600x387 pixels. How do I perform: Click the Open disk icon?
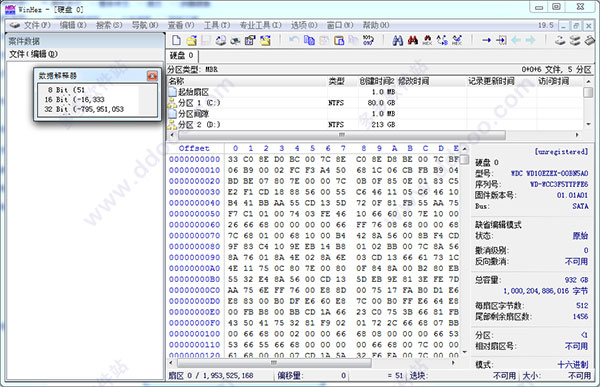560,40
